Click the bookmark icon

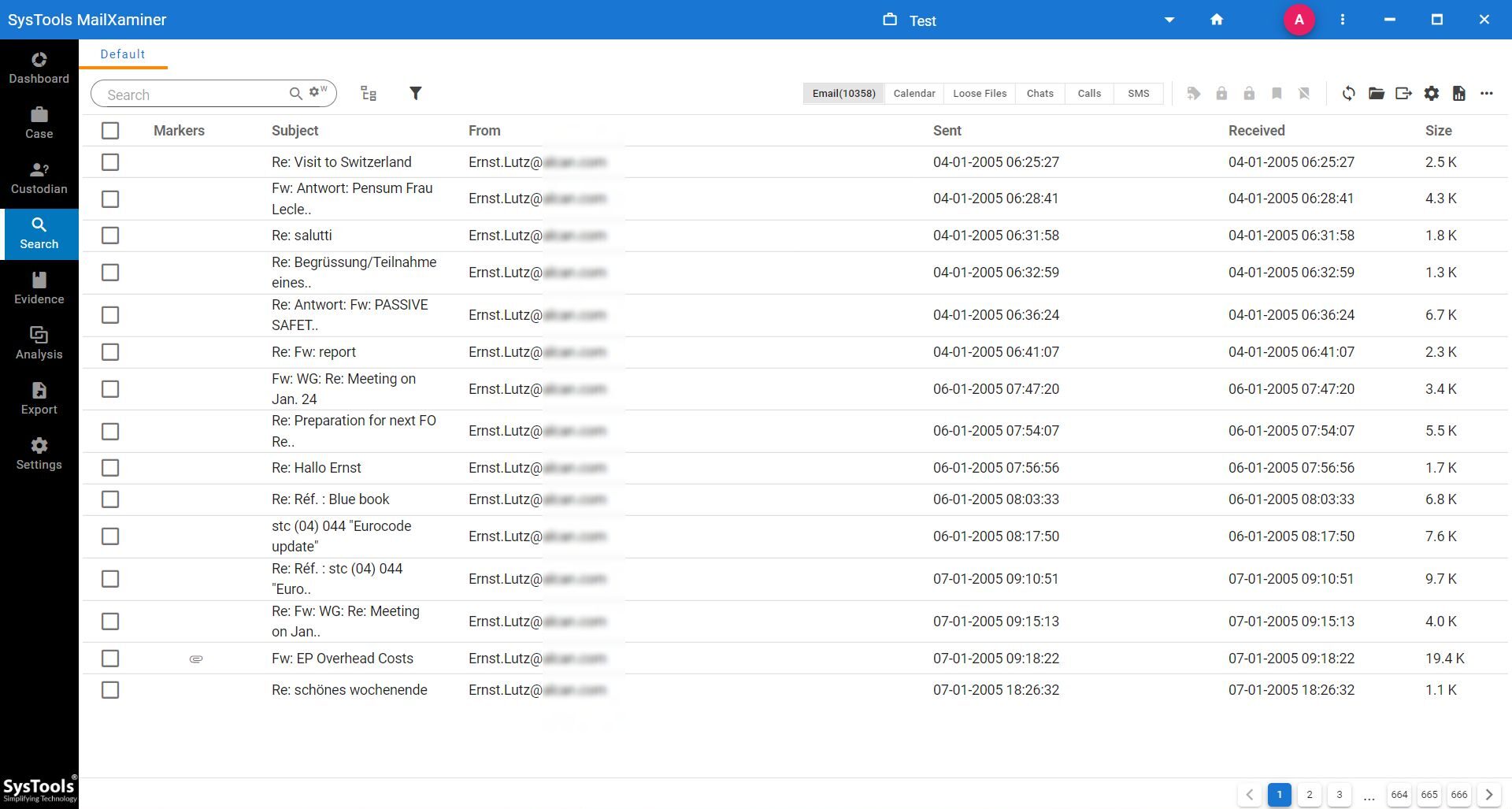point(1277,94)
